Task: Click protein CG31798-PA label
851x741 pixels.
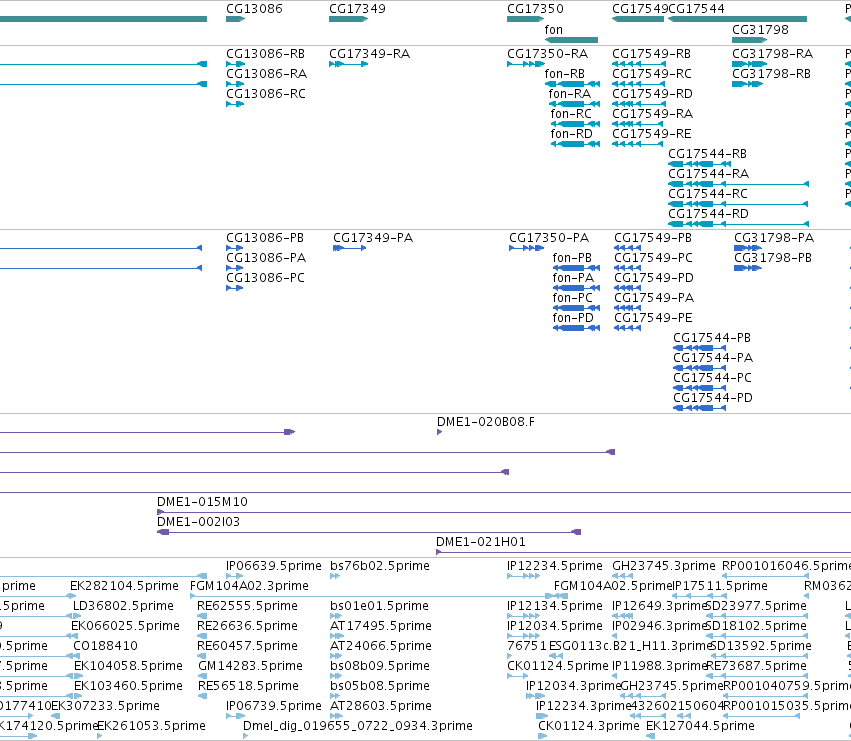Action: [774, 238]
